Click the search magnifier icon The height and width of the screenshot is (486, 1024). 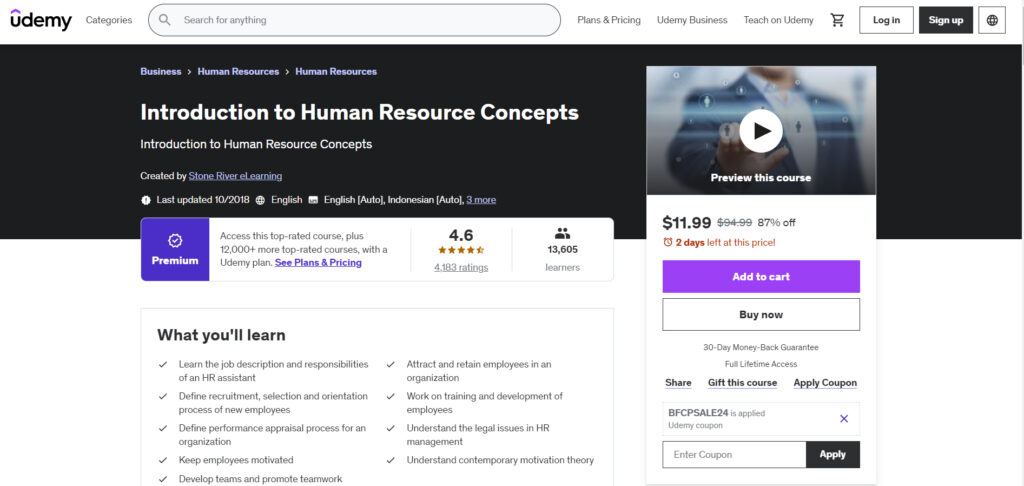[165, 20]
